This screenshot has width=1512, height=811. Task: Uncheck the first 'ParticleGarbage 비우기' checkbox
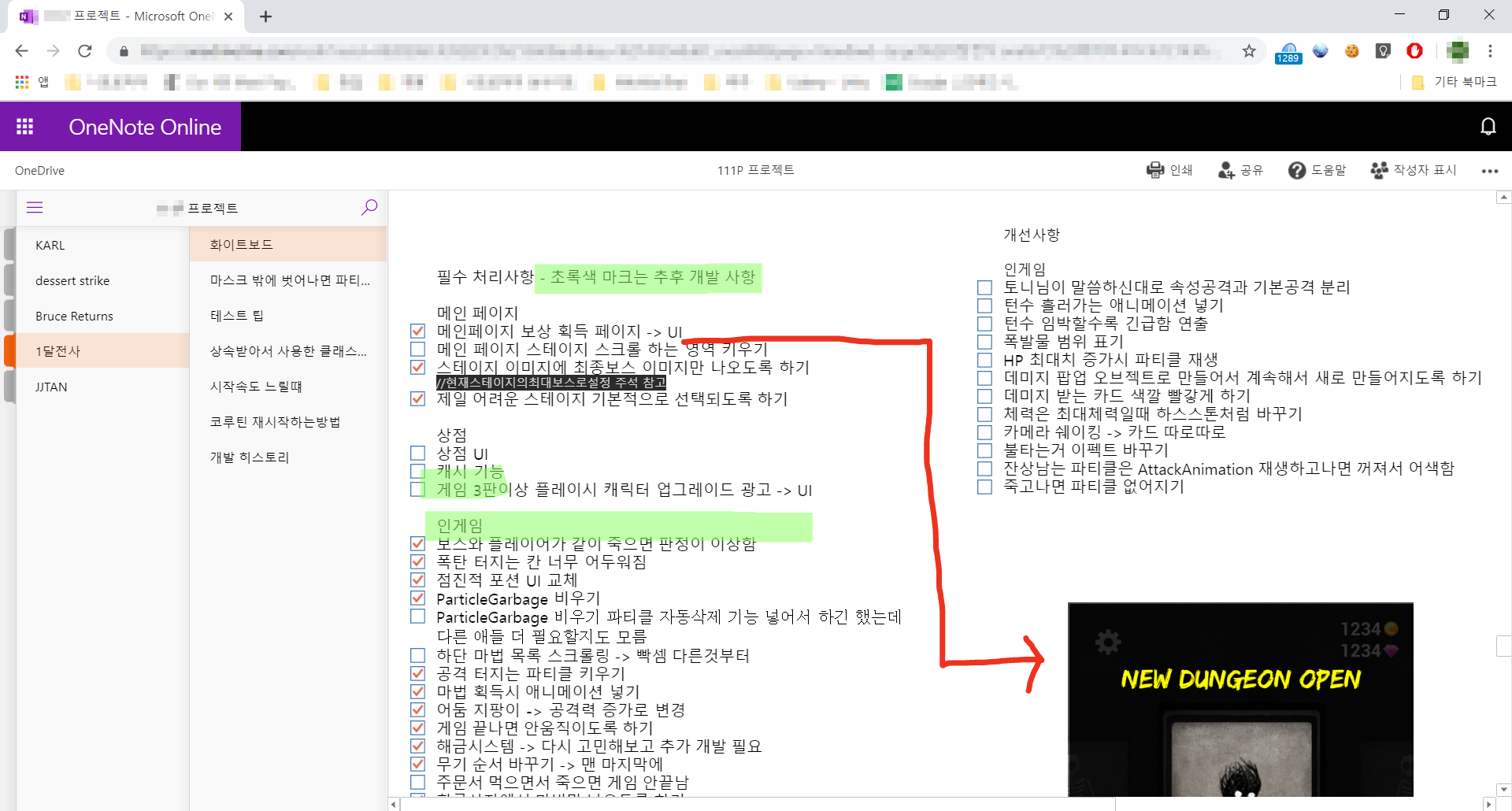pyautogui.click(x=418, y=598)
